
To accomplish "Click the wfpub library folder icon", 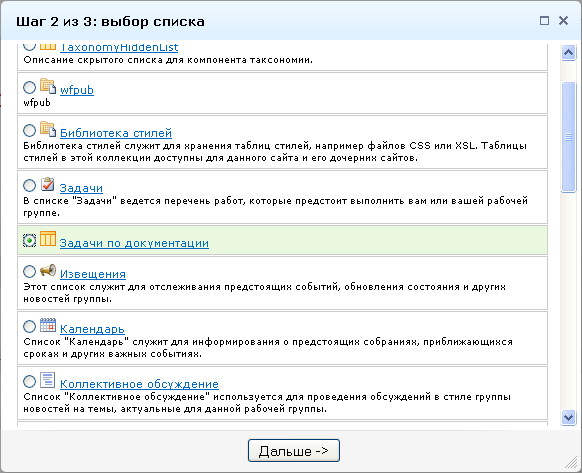I will (48, 86).
